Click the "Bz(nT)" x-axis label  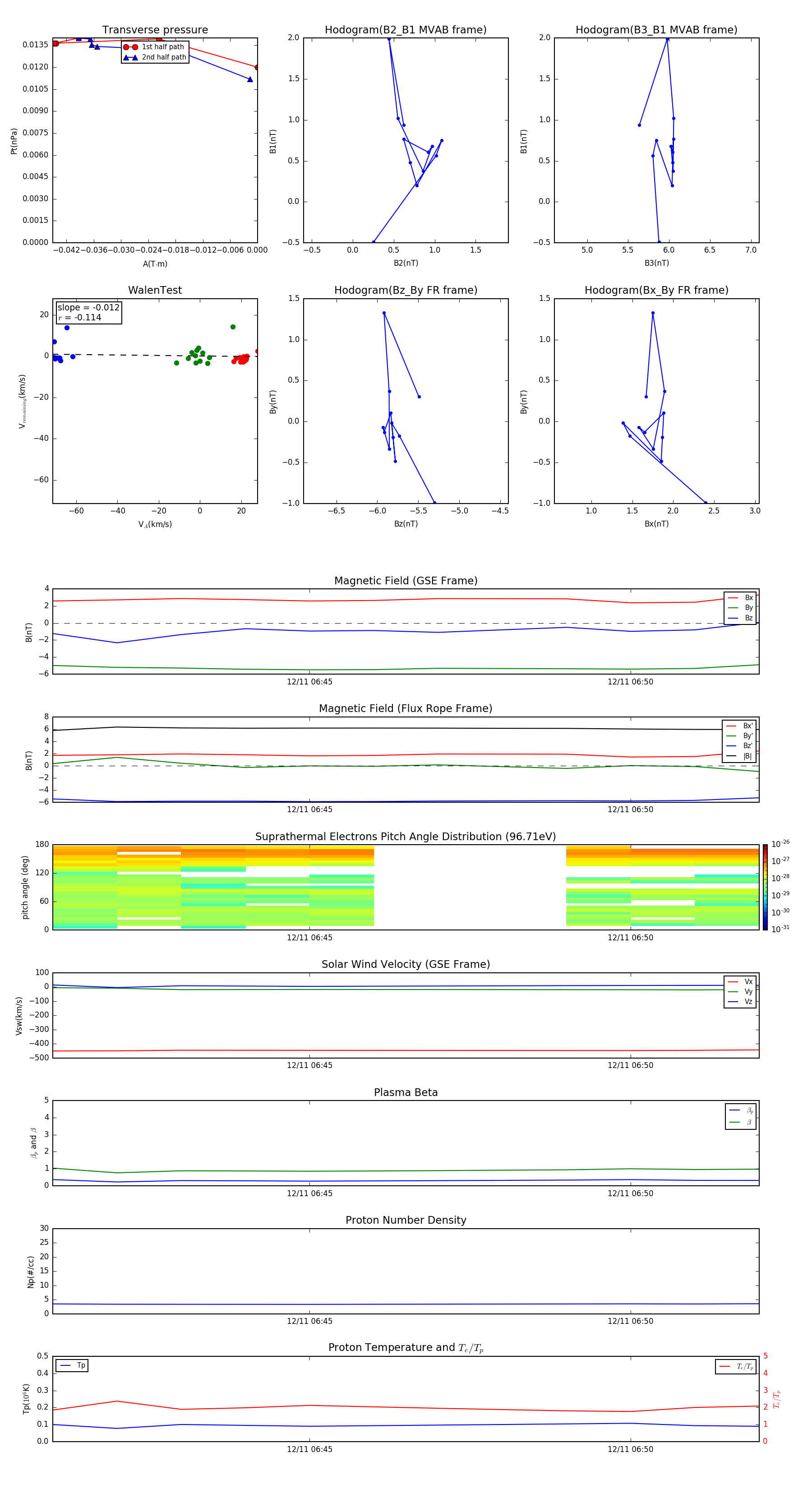(x=406, y=524)
